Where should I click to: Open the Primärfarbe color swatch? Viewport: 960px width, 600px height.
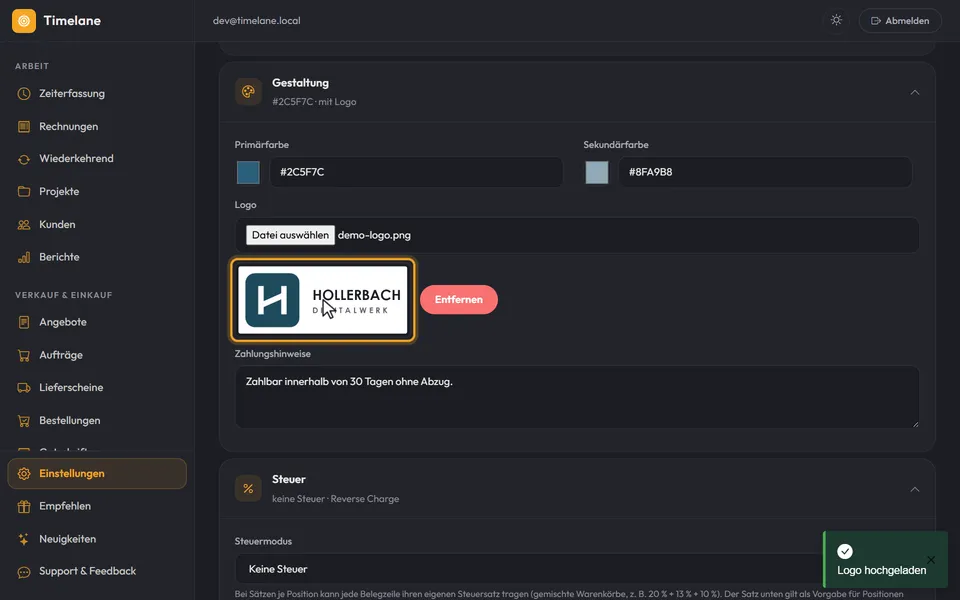[248, 173]
